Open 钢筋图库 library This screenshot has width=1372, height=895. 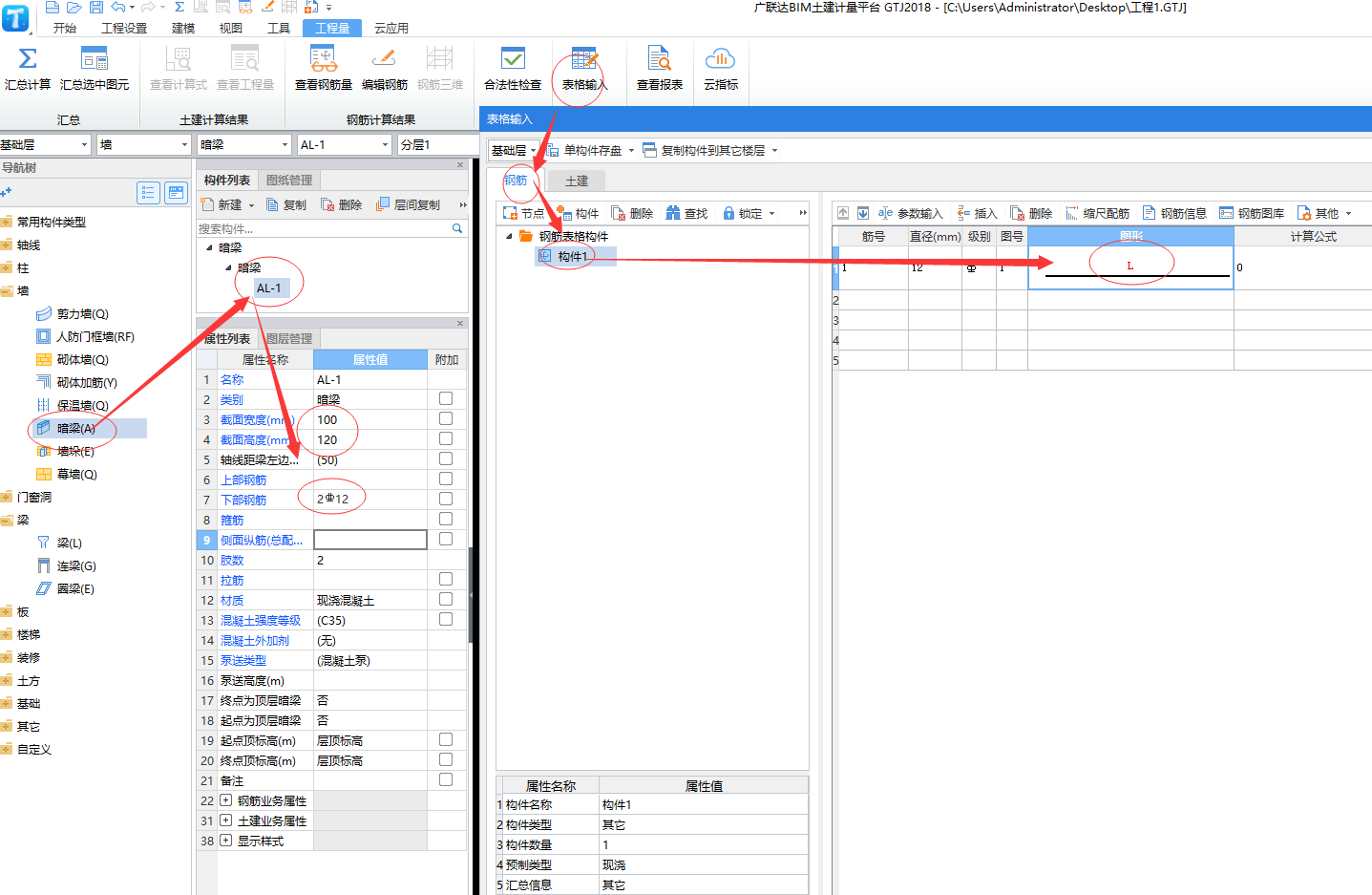[x=1252, y=213]
